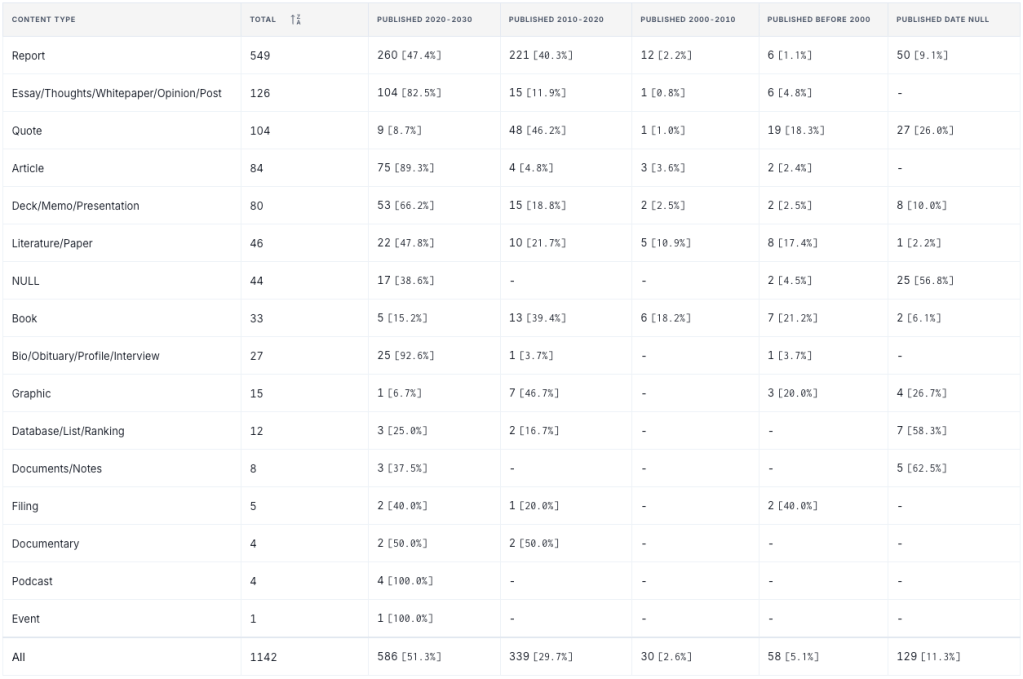Click the sort icon beside Total header
Image resolution: width=1023 pixels, height=679 pixels.
pos(295,19)
